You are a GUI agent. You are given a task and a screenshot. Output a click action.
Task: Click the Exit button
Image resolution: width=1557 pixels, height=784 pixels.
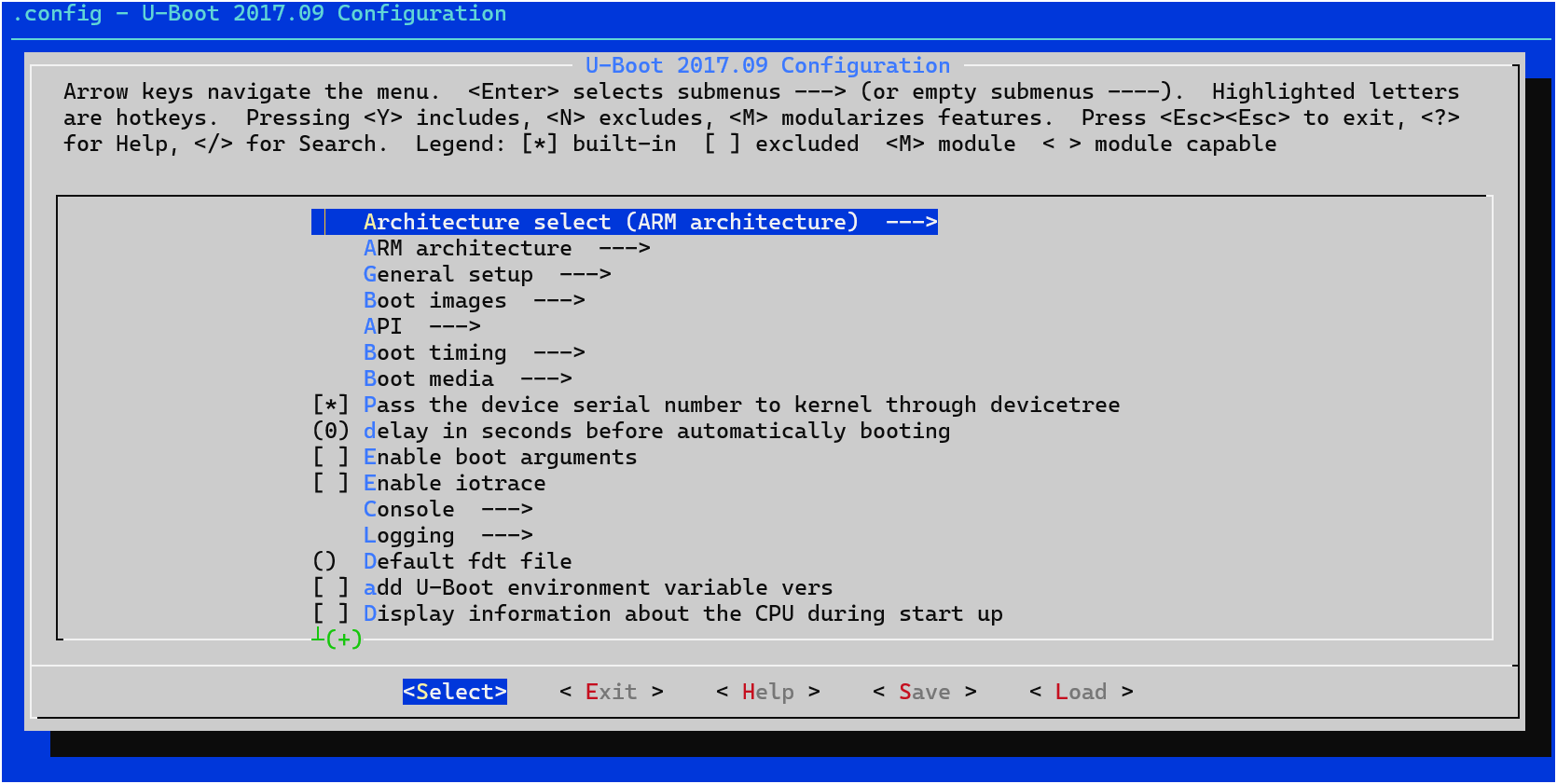coord(612,692)
